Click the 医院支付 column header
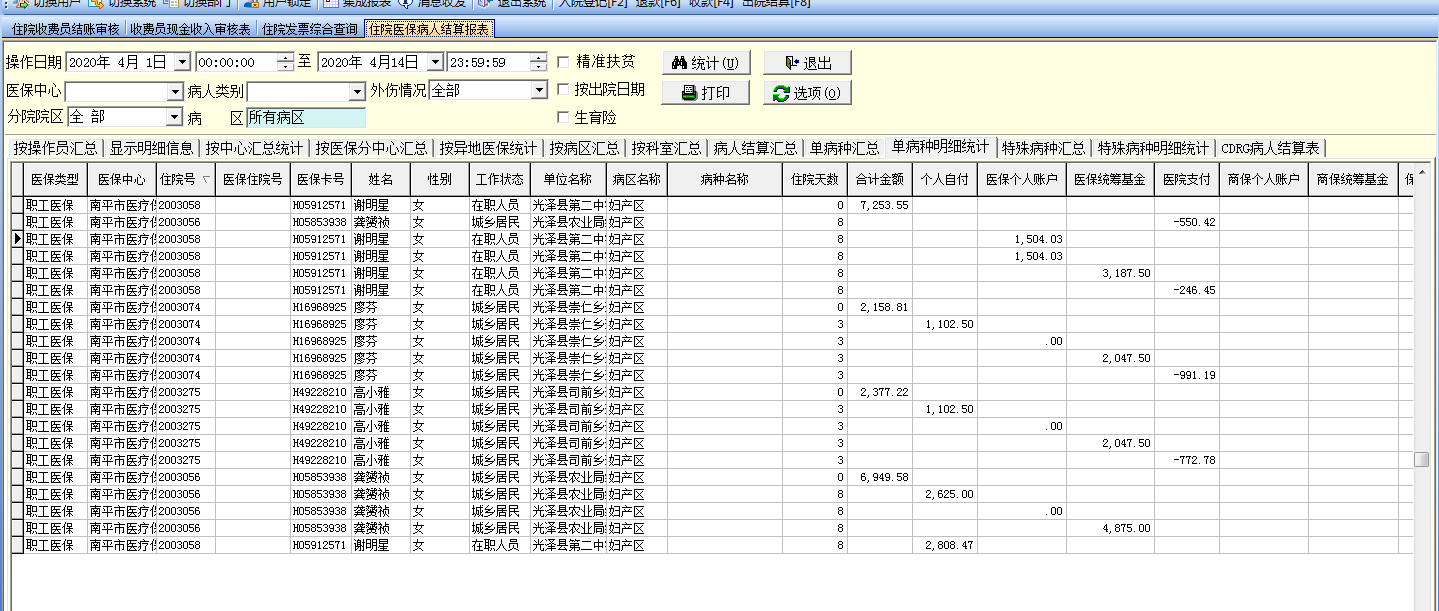Viewport: 1439px width, 611px height. 1187,180
